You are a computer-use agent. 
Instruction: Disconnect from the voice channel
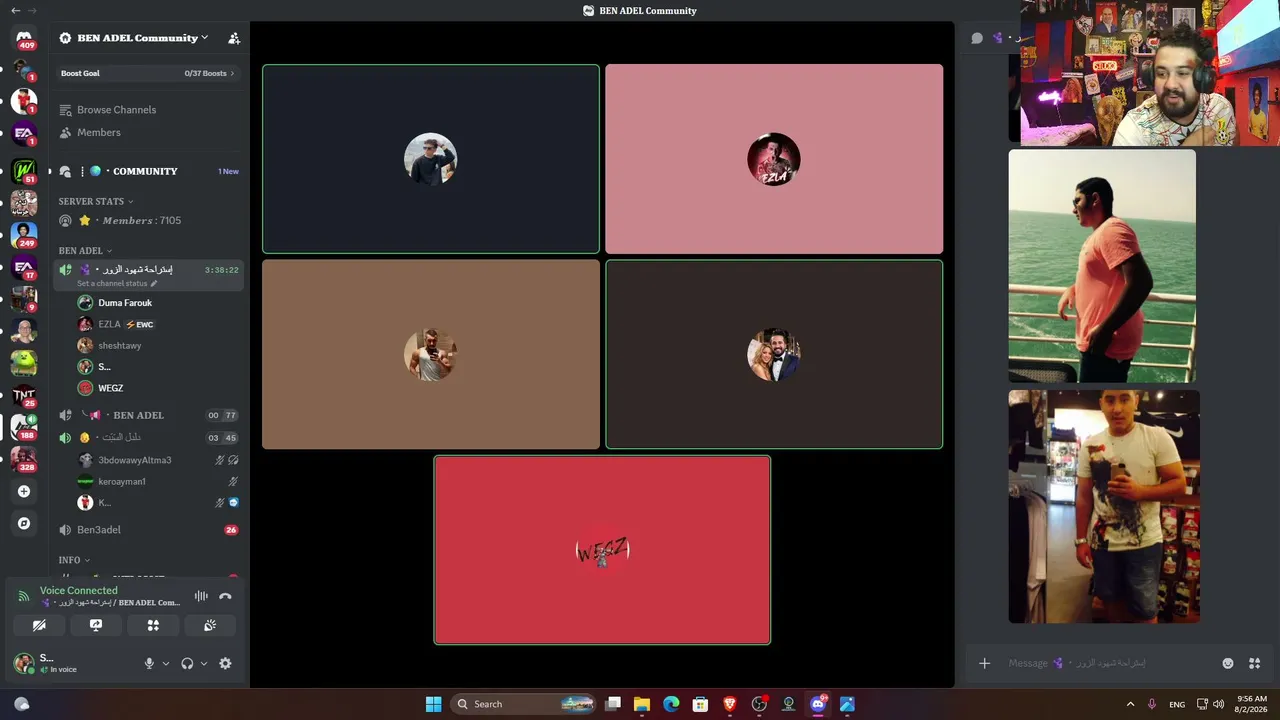pos(225,596)
